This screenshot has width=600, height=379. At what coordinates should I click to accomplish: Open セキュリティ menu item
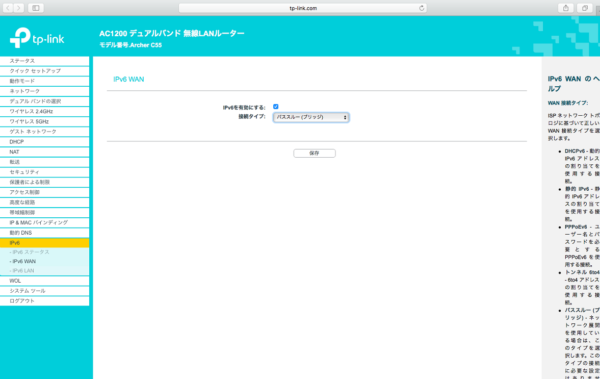(x=44, y=172)
